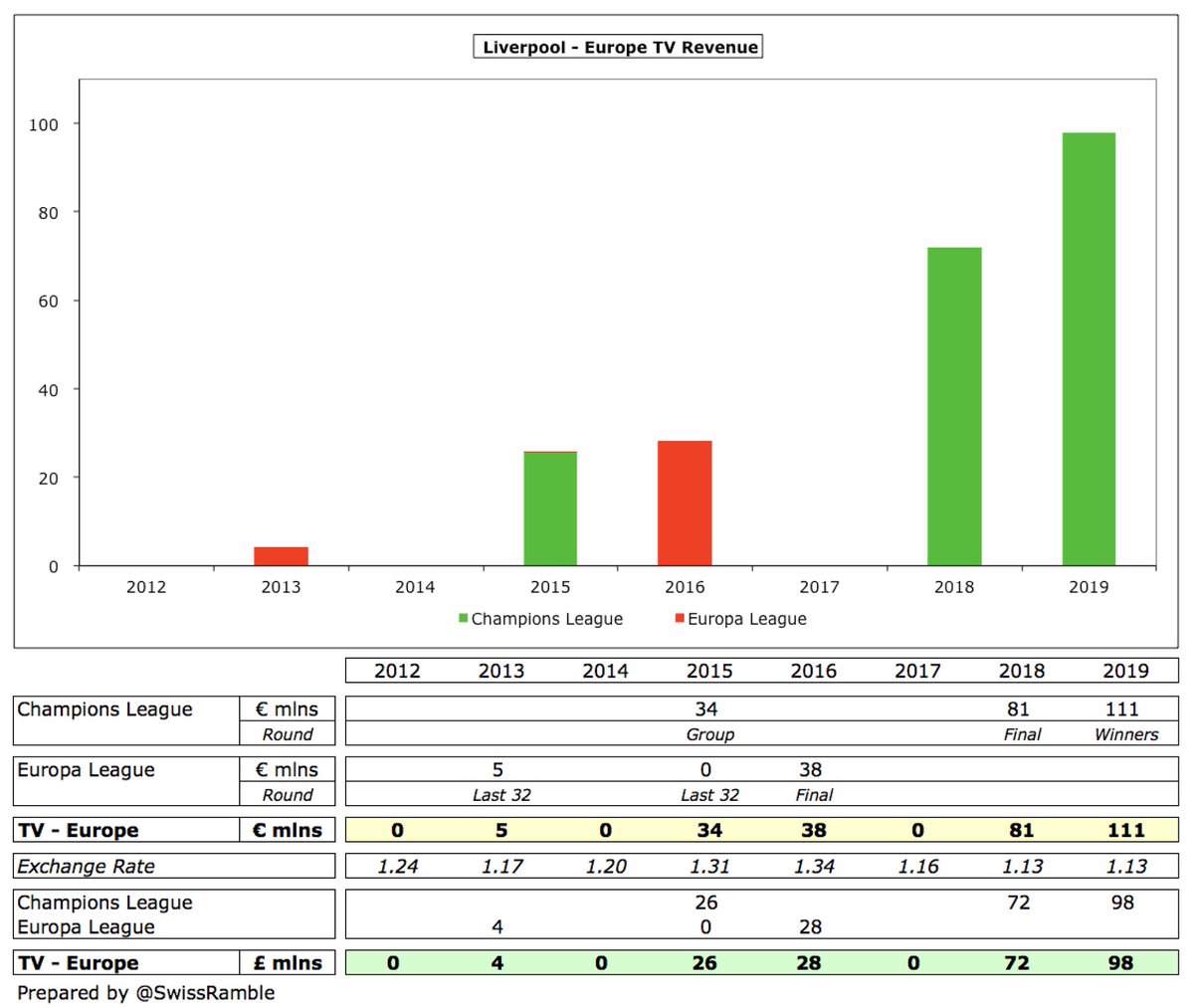The width and height of the screenshot is (1194, 1008).
Task: Click bold 26 in TV - Europe £ row
Action: point(705,963)
